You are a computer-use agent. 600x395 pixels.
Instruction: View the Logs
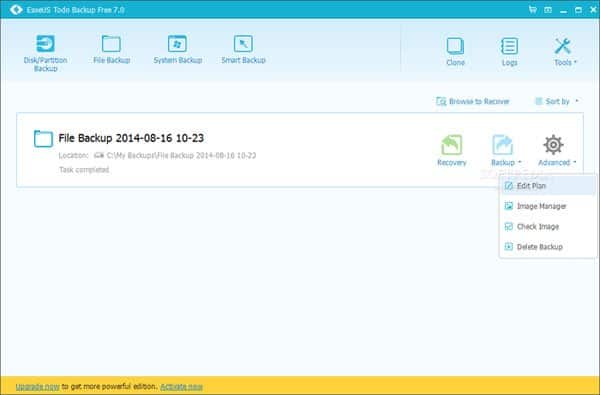(x=509, y=52)
